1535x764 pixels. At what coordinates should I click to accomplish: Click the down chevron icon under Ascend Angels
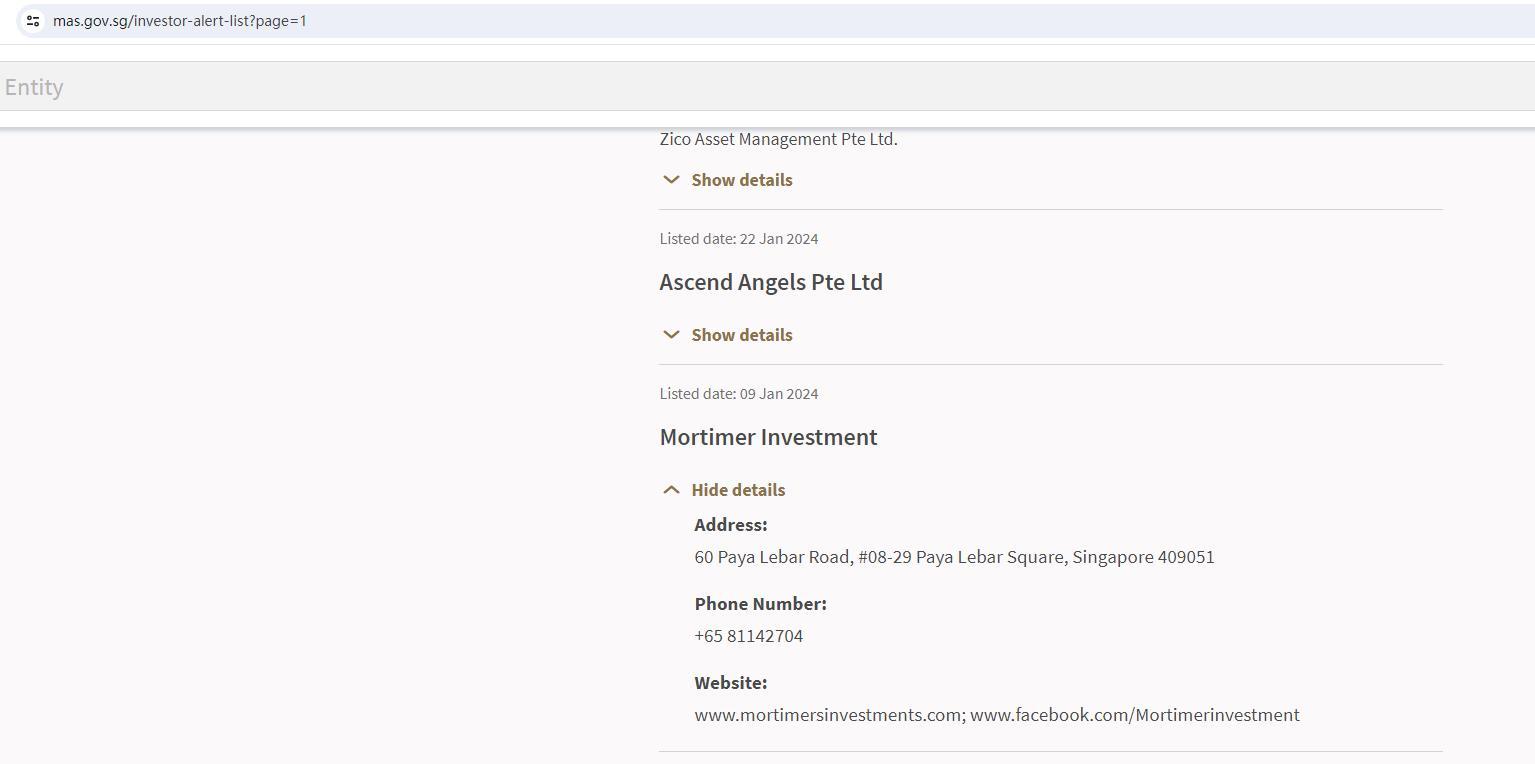click(671, 335)
